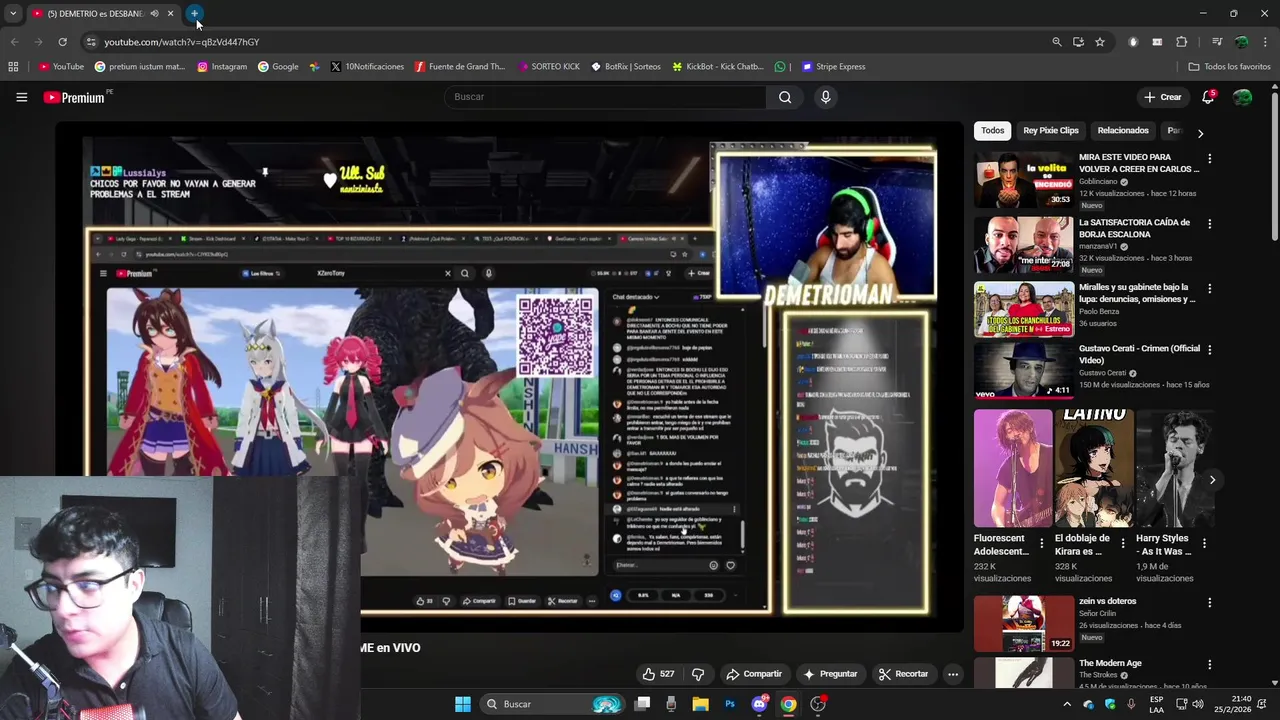This screenshot has width=1280, height=720.
Task: Open YouTube notifications bell
Action: coord(1208,97)
